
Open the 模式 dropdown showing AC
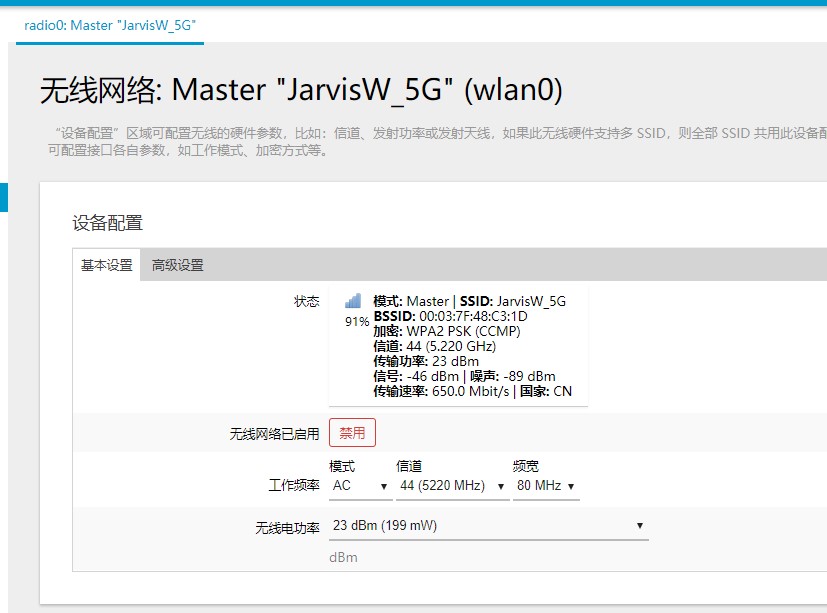[x=360, y=486]
